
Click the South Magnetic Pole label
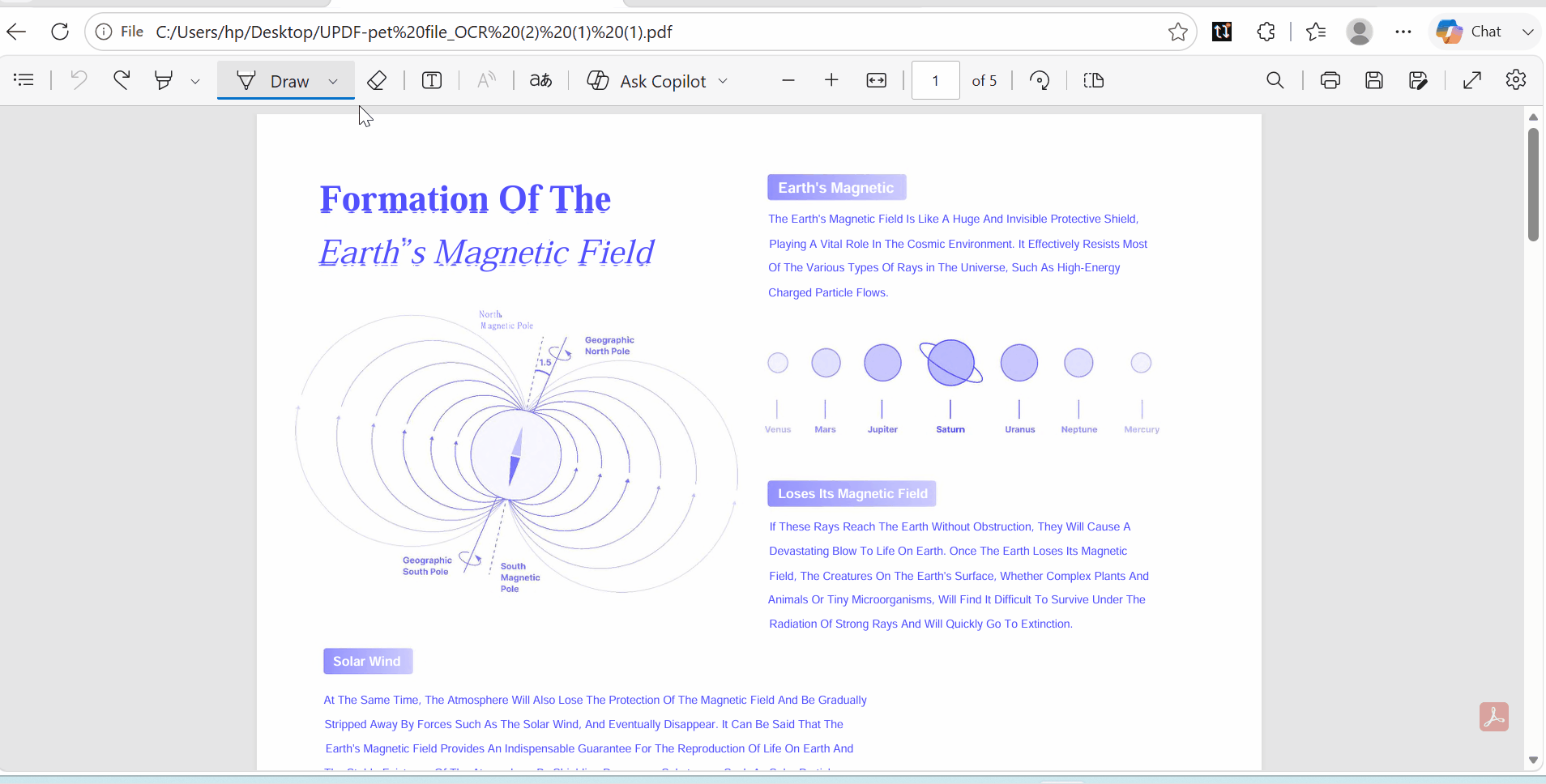coord(519,577)
